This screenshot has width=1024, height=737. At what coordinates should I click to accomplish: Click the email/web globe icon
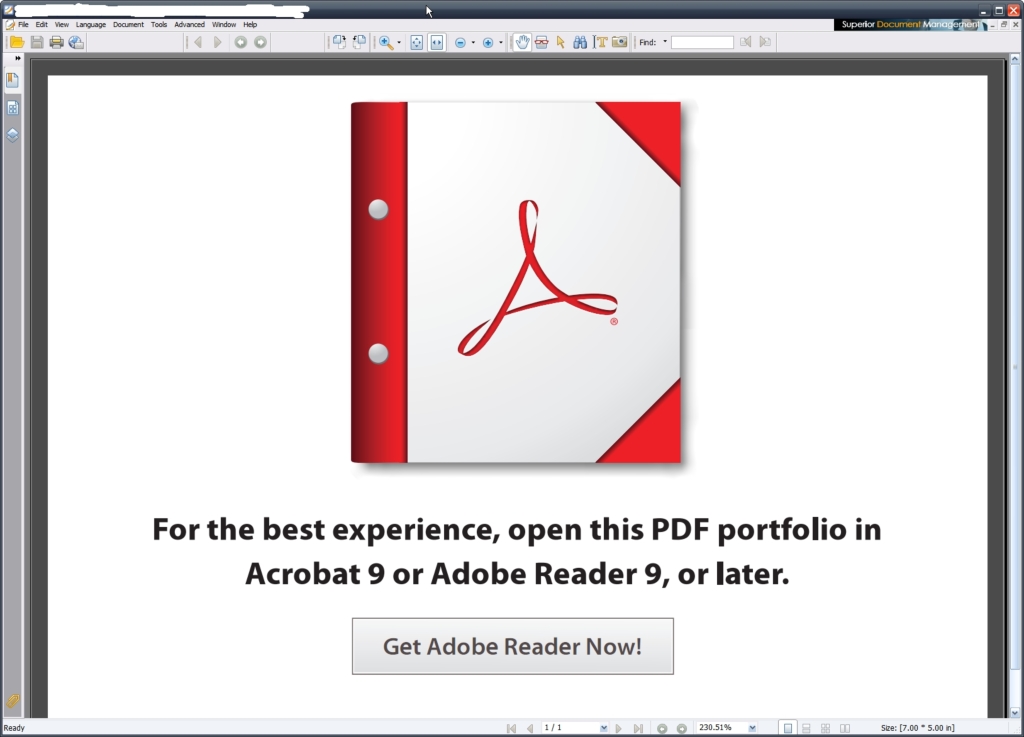point(76,42)
